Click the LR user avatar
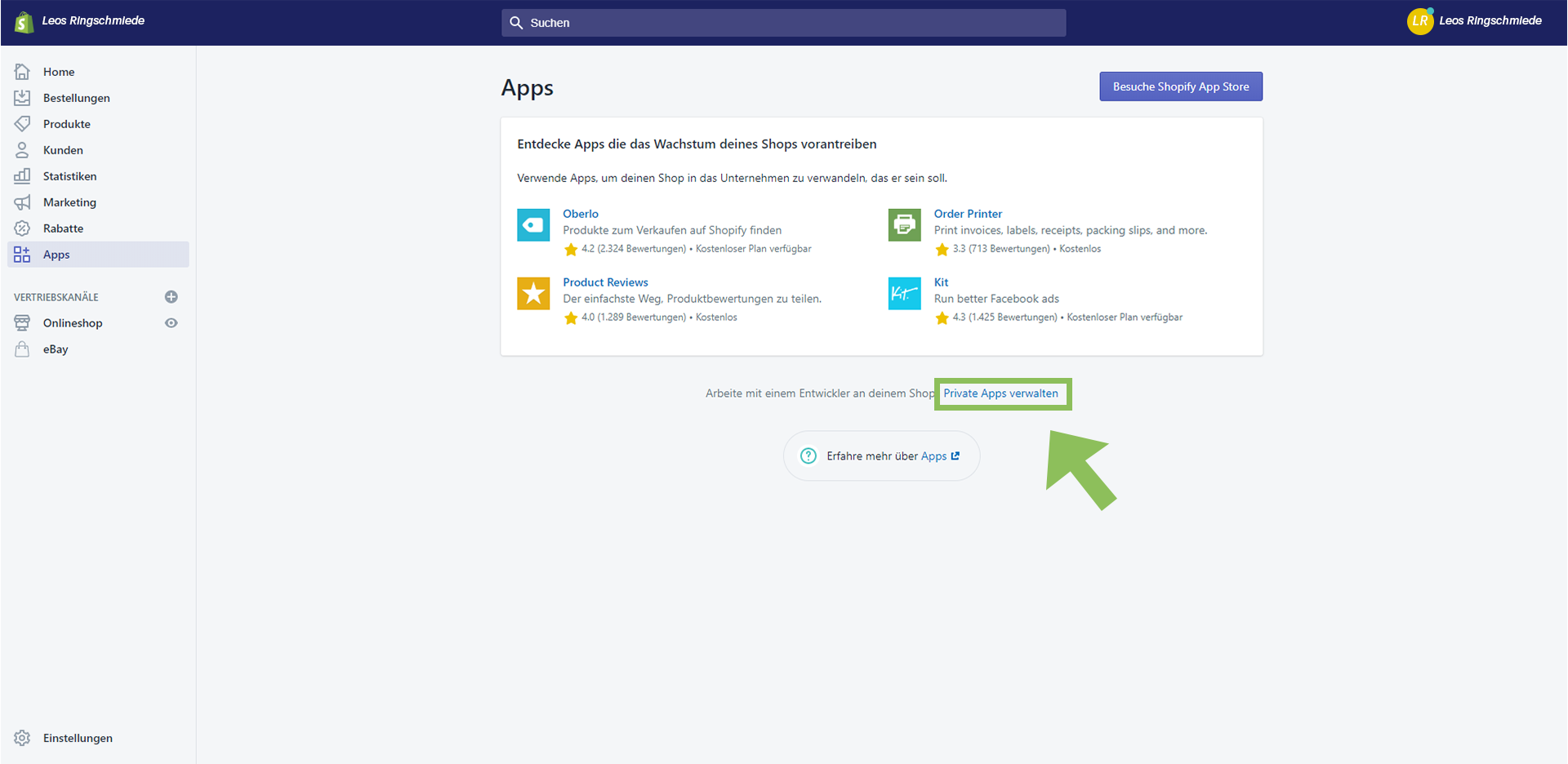This screenshot has width=1568, height=764. coord(1420,21)
